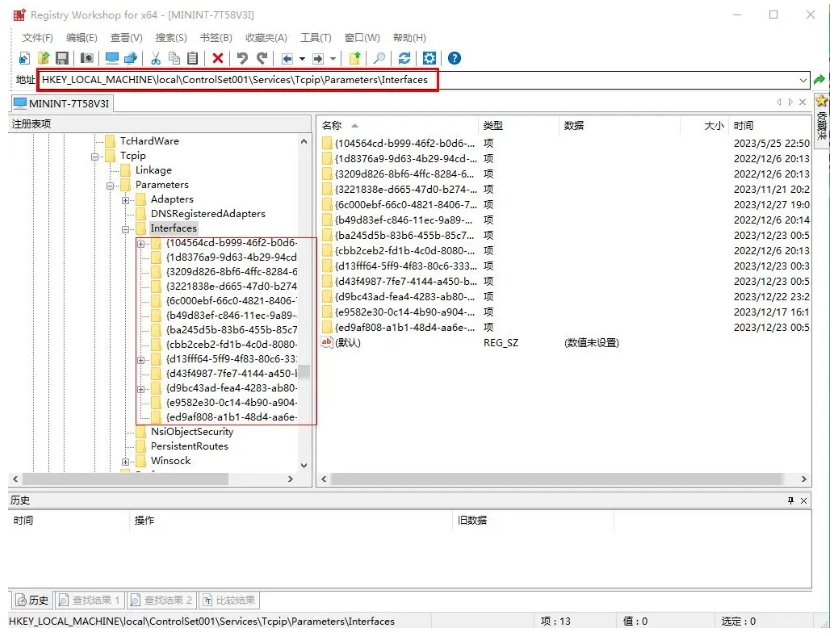
Task: Click the green Go arrow beside address bar
Action: [x=820, y=80]
